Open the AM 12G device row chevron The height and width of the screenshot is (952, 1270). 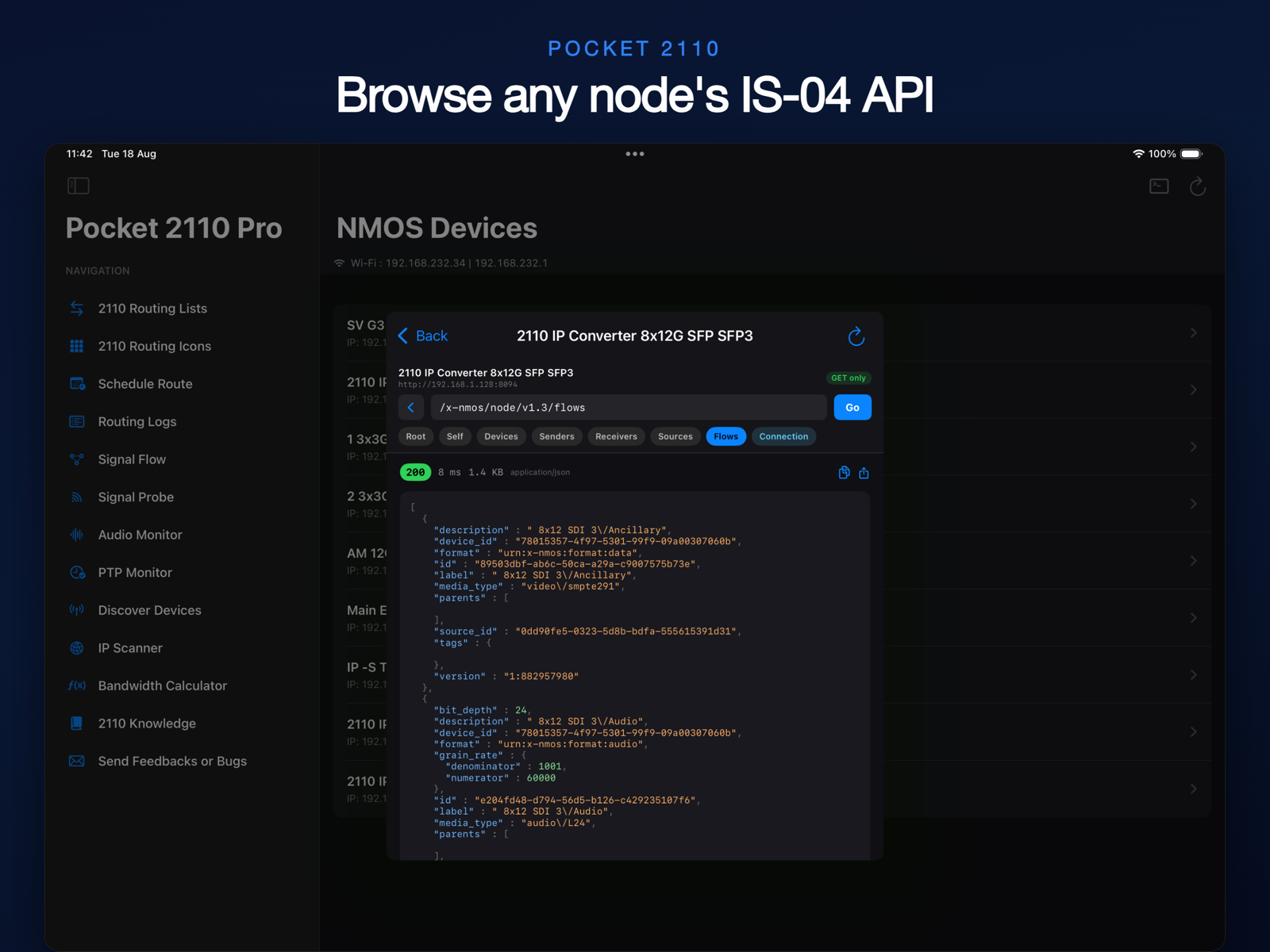[1193, 561]
